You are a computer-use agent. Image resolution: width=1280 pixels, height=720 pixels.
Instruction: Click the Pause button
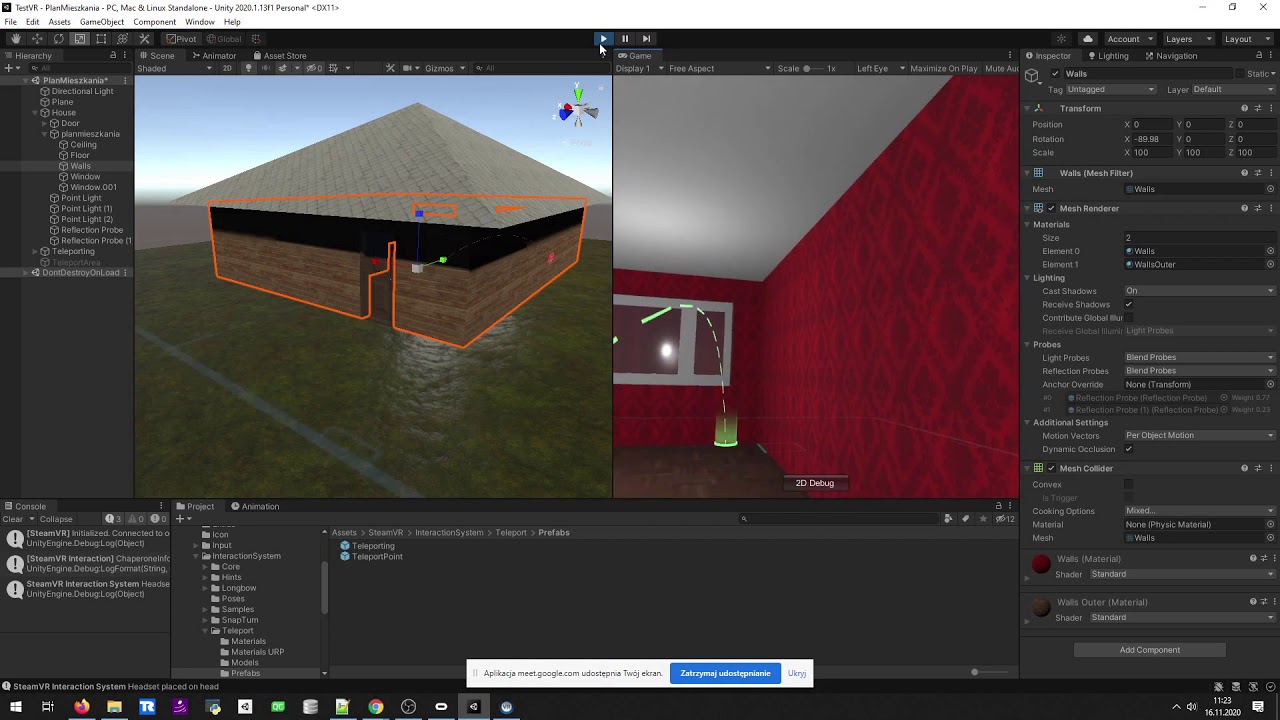pyautogui.click(x=625, y=39)
